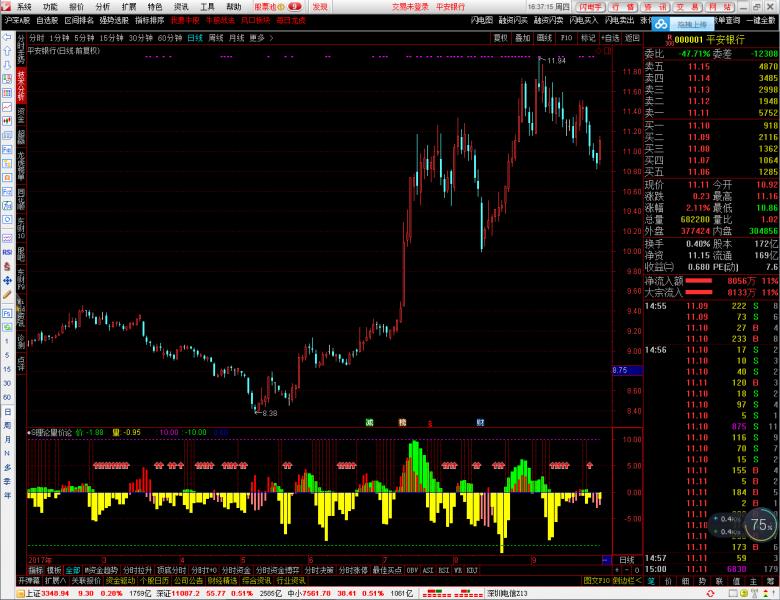Switch chart period to 5分钟

84,38
